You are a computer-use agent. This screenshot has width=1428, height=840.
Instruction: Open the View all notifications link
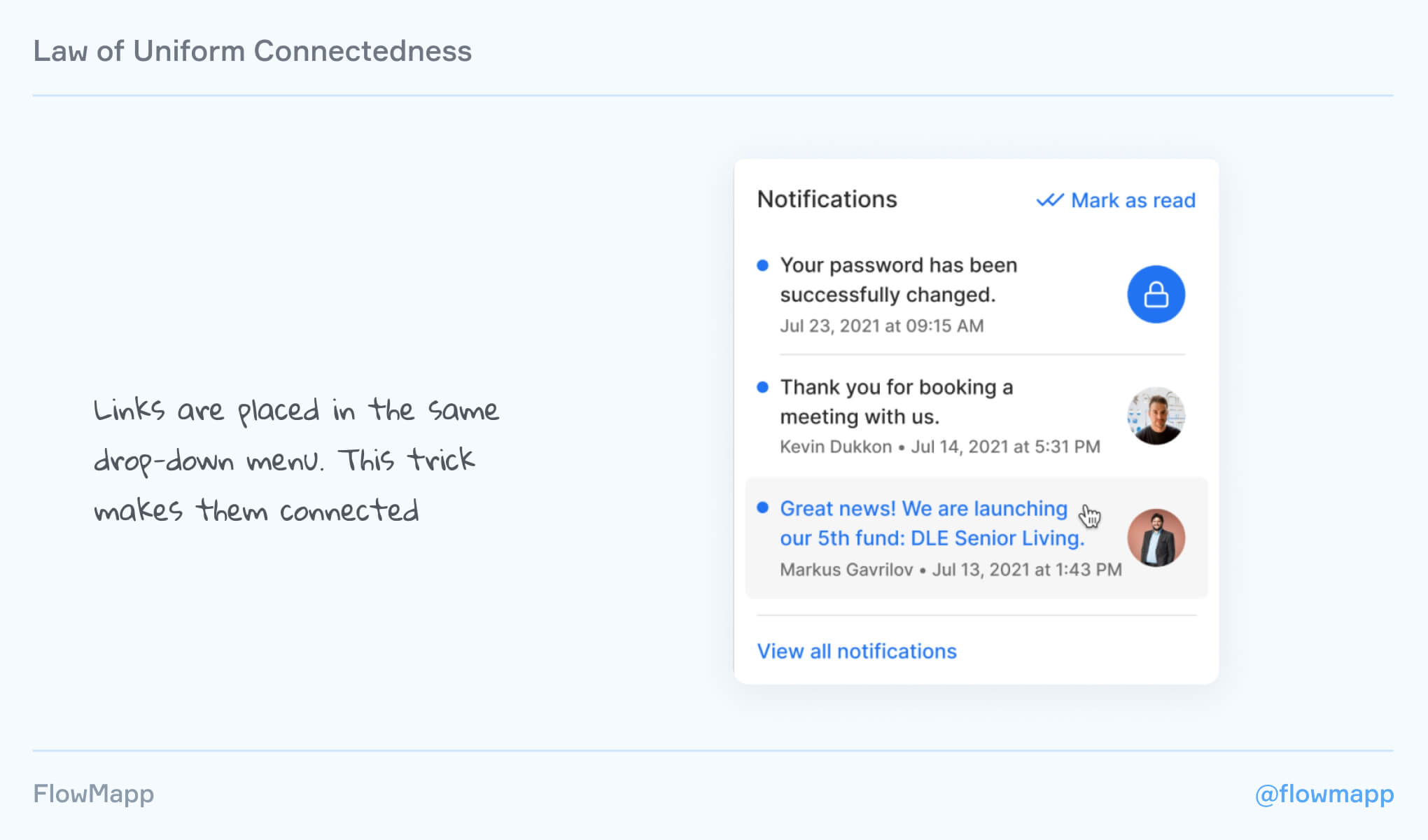pyautogui.click(x=856, y=651)
